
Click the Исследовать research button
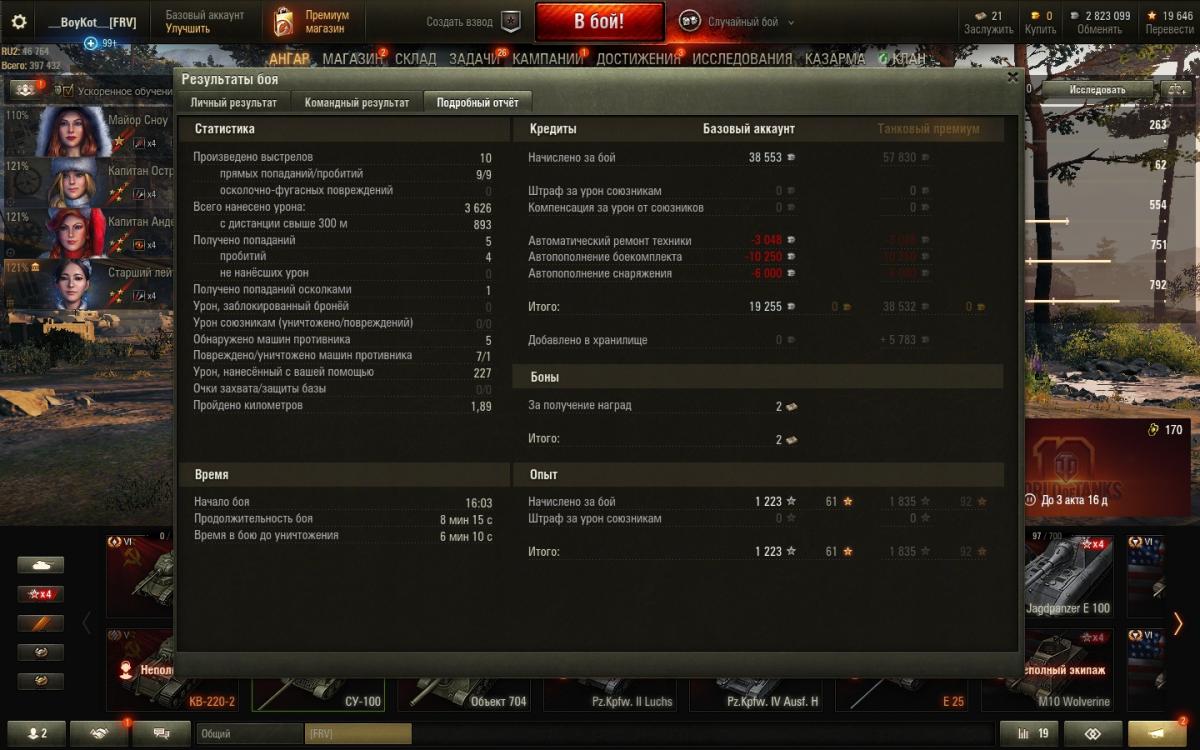click(1097, 89)
